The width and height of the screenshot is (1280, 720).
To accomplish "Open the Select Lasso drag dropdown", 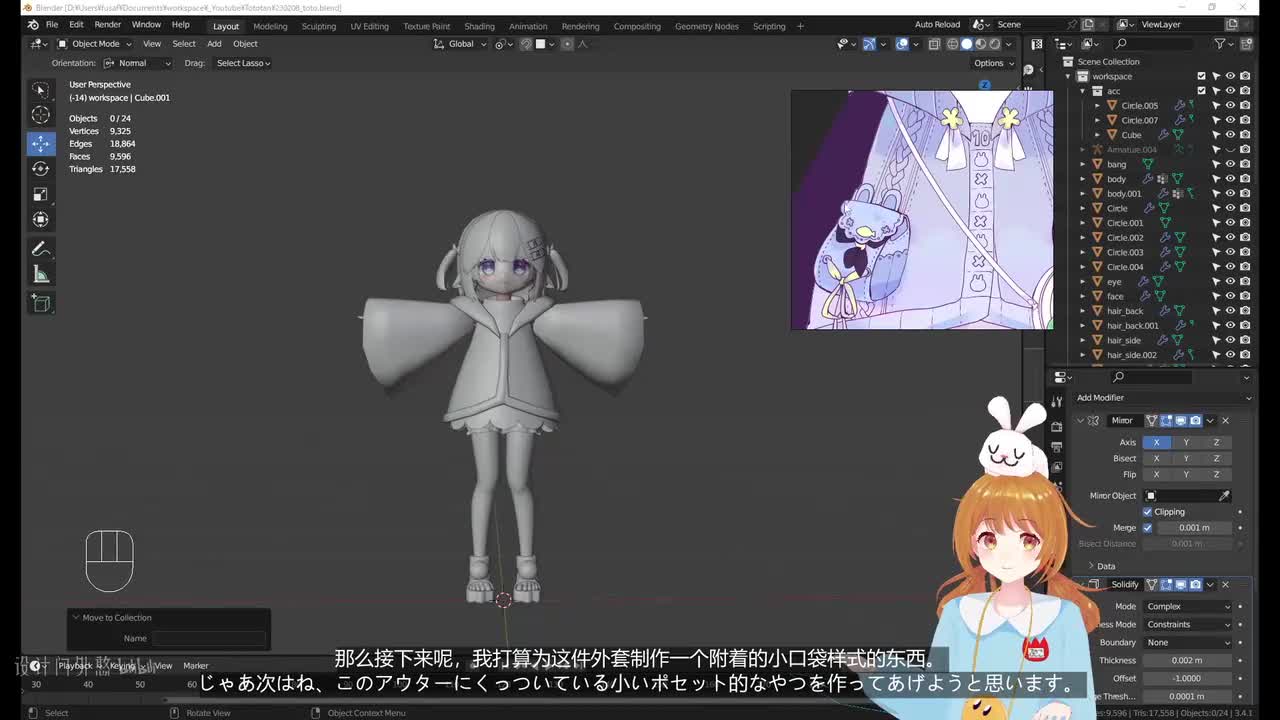I will 242,63.
